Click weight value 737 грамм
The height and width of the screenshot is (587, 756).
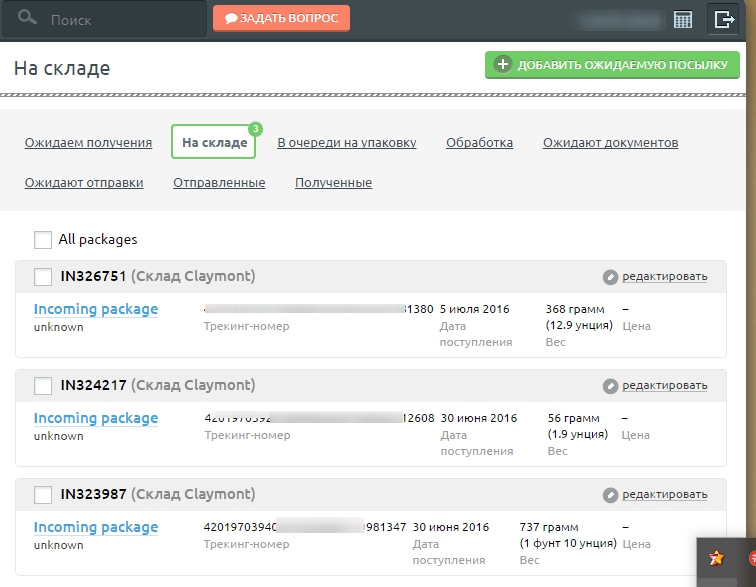point(549,527)
